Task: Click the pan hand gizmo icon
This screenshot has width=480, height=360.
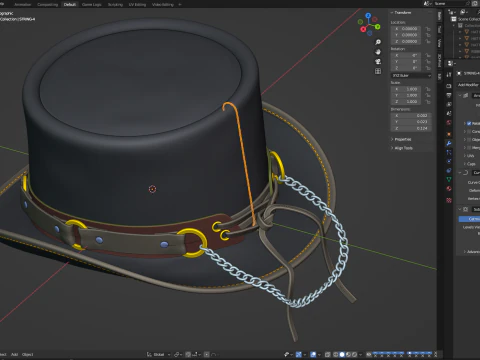Action: pos(378,52)
